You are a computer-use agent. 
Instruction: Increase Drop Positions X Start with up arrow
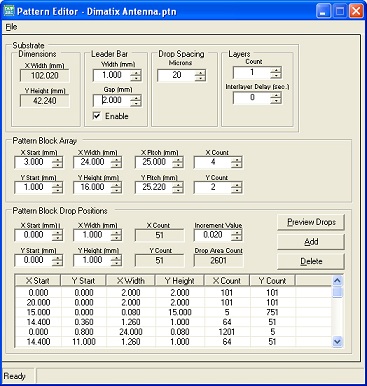pyautogui.click(x=58, y=232)
